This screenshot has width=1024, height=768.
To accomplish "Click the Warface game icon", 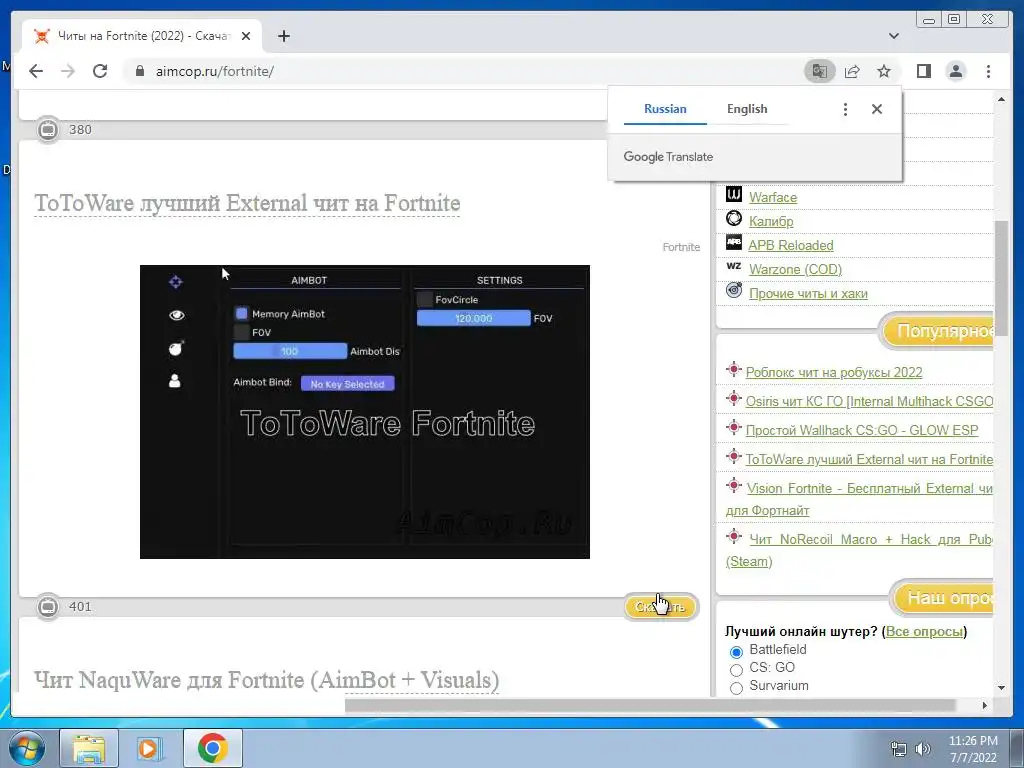I will 734,194.
